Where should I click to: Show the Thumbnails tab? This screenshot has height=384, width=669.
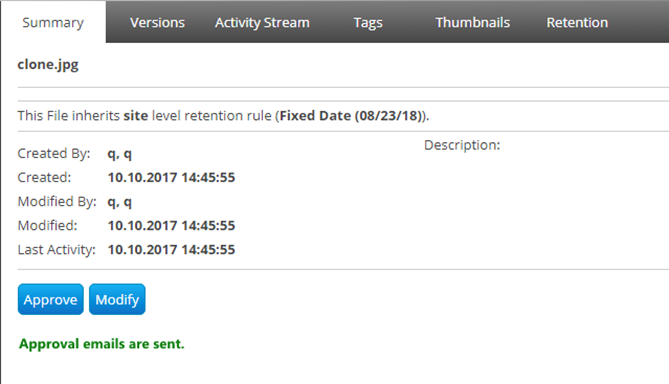472,22
